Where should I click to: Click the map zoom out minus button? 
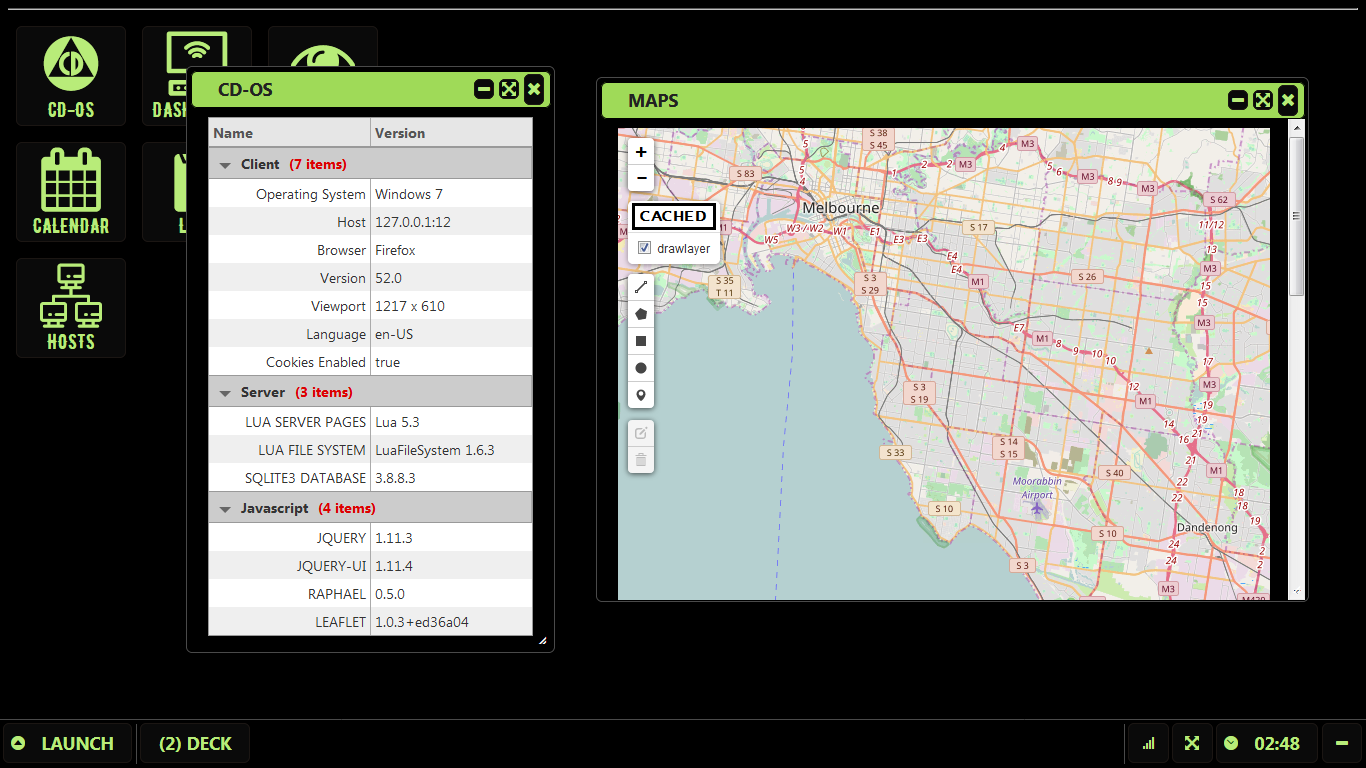pyautogui.click(x=641, y=178)
